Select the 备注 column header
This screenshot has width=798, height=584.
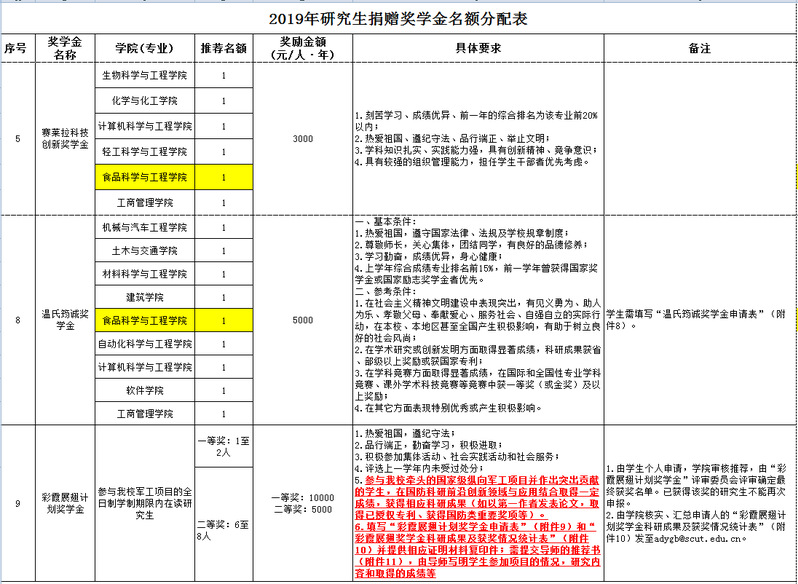point(699,48)
